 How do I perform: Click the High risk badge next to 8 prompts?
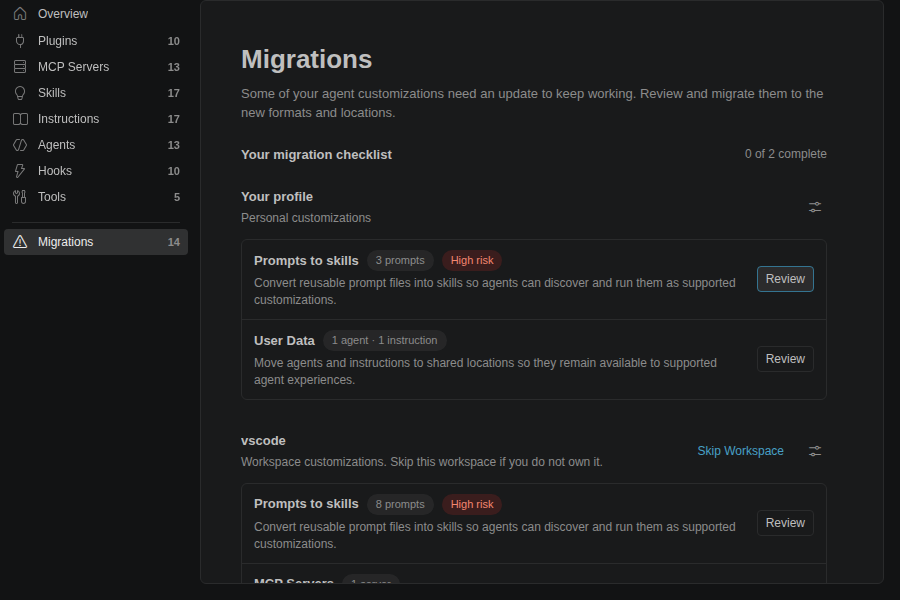(472, 505)
